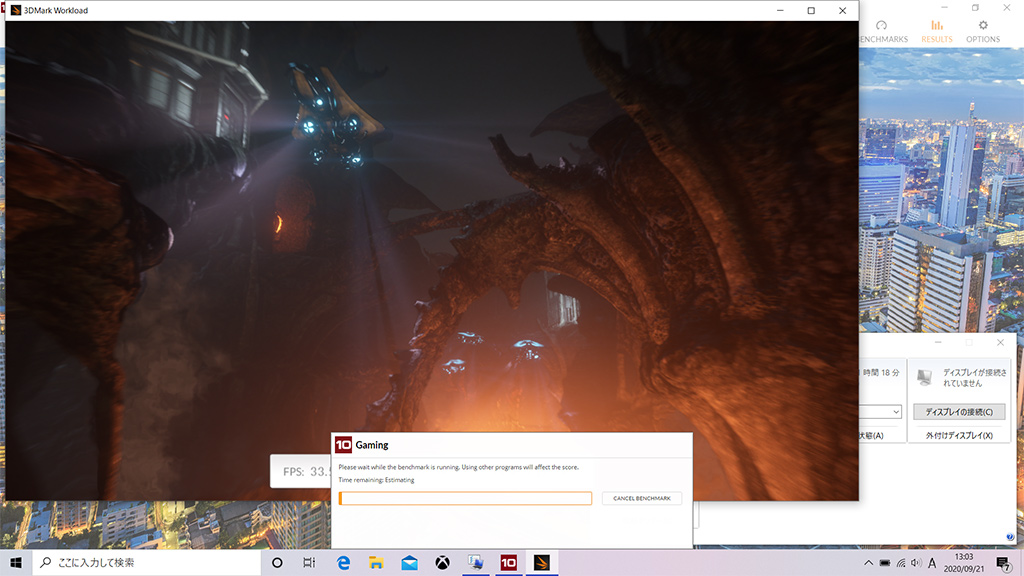
Task: Click the volume speaker tray icon
Action: click(916, 563)
